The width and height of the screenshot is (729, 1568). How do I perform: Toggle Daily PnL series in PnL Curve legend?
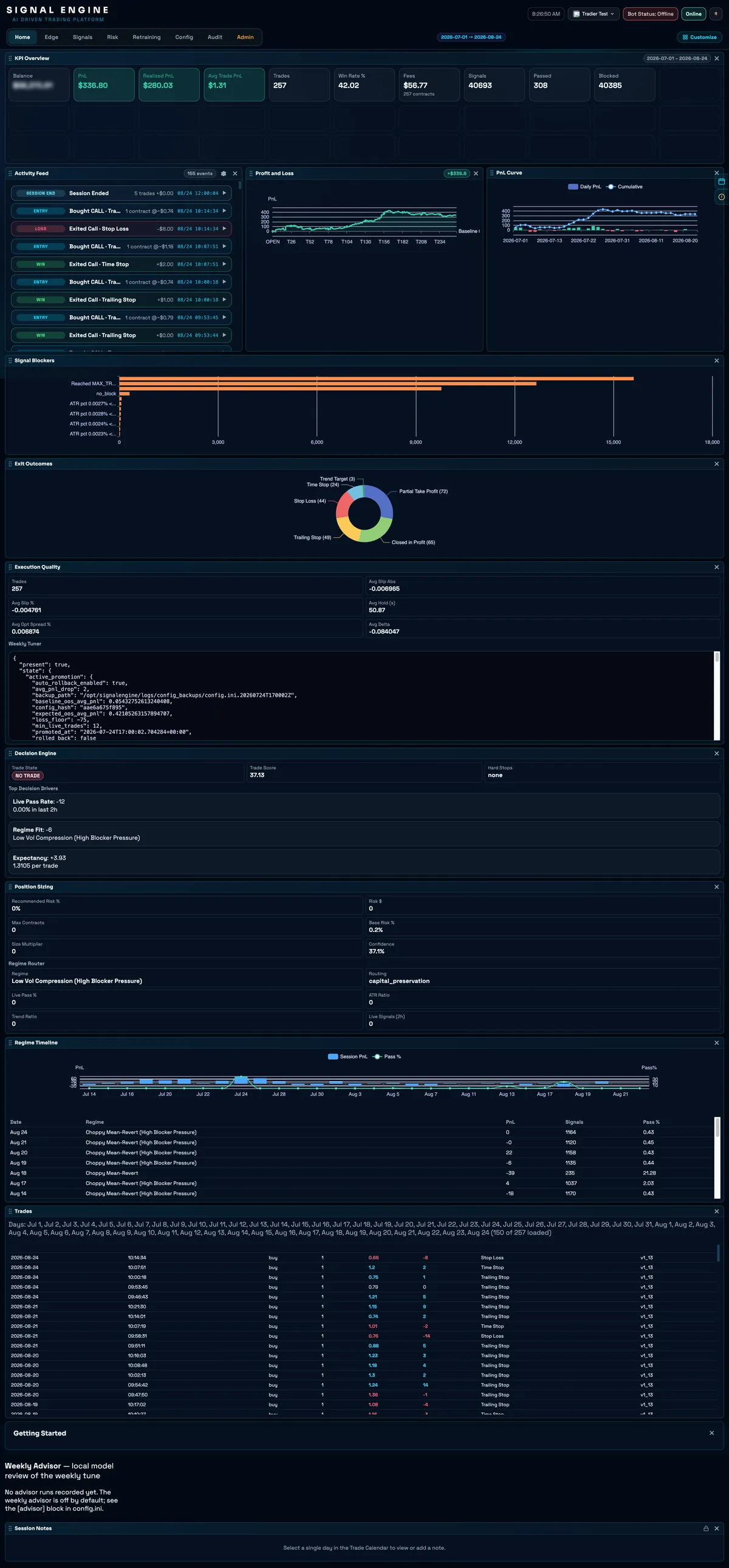click(x=584, y=187)
